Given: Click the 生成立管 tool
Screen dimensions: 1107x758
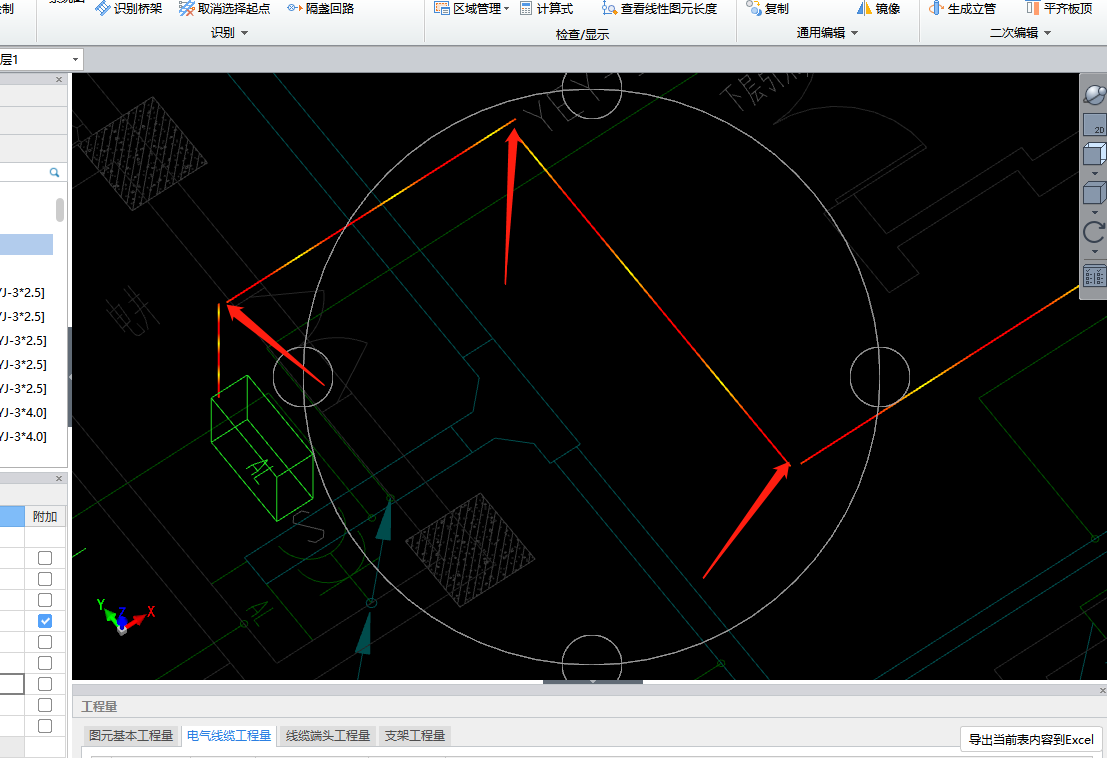Looking at the screenshot, I should 962,8.
